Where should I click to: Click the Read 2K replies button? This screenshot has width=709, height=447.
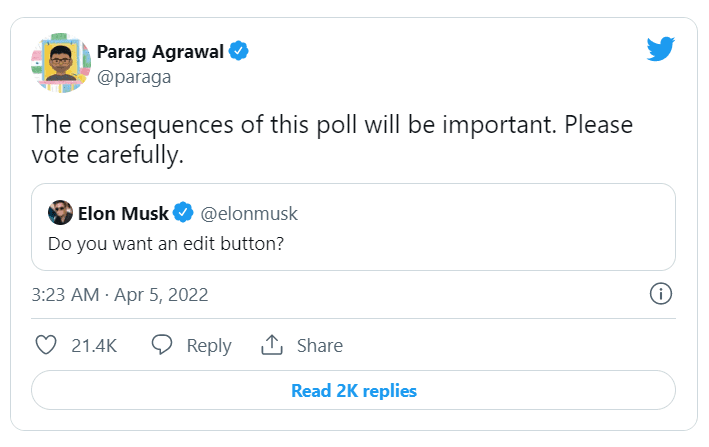click(x=353, y=390)
